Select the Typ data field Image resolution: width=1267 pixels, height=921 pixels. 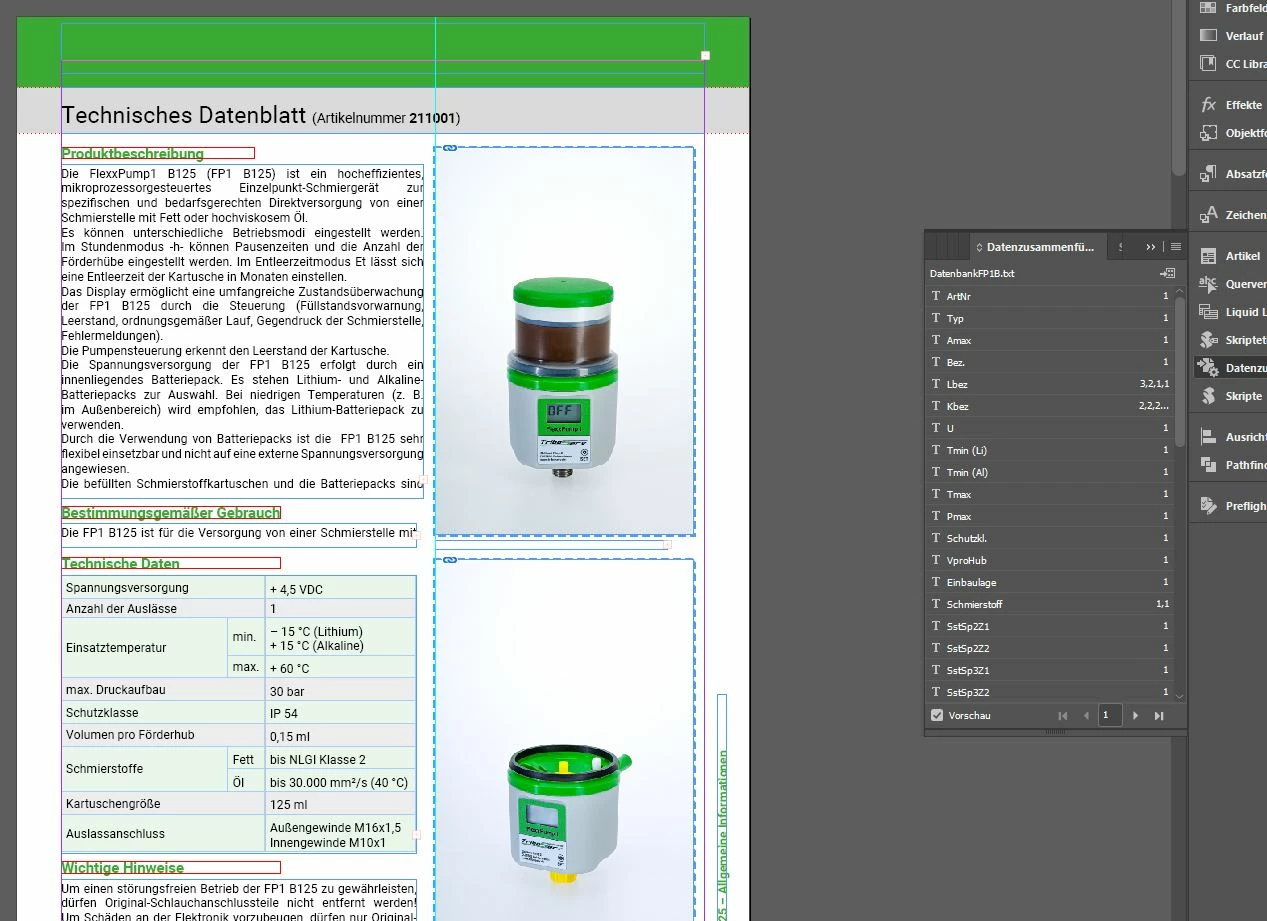click(x=1050, y=318)
